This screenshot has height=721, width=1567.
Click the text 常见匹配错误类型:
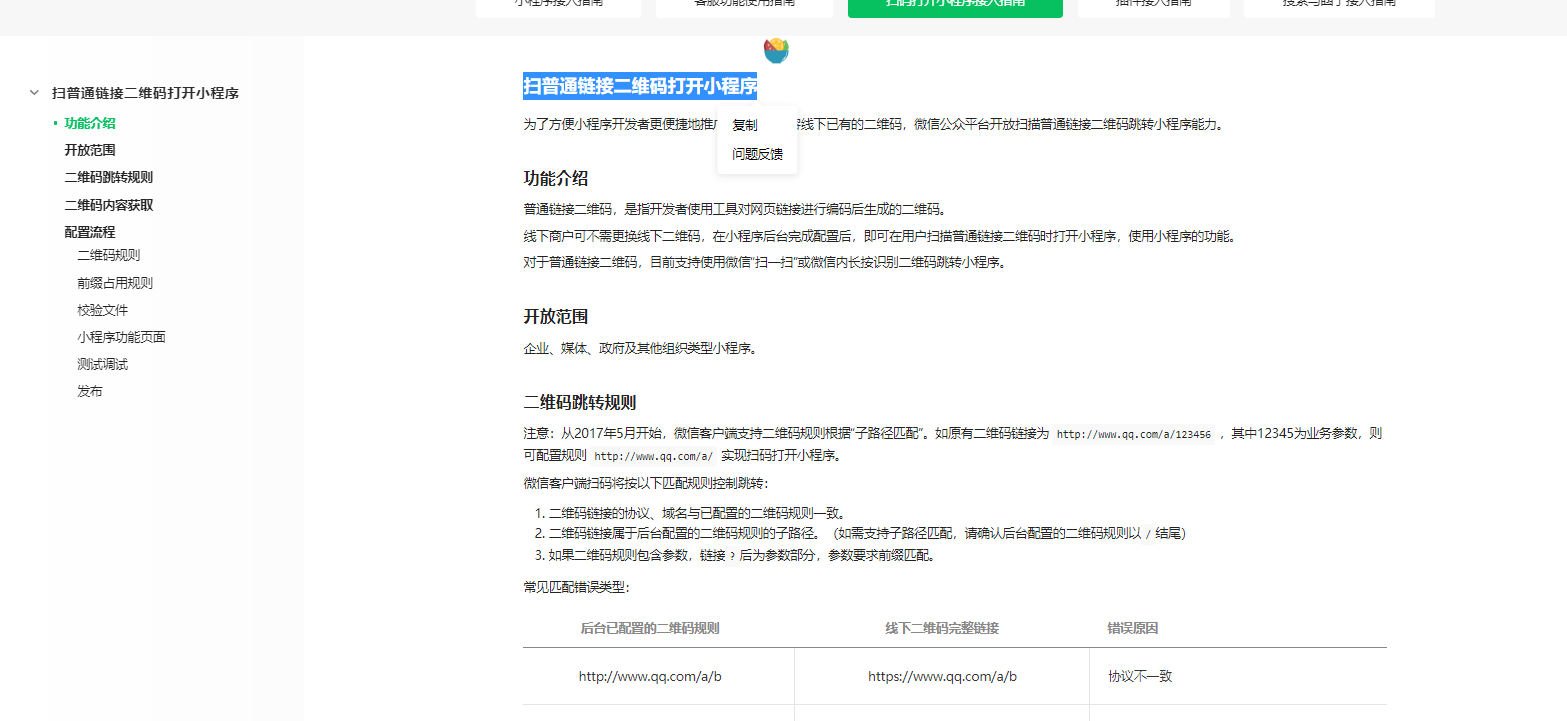[x=577, y=587]
